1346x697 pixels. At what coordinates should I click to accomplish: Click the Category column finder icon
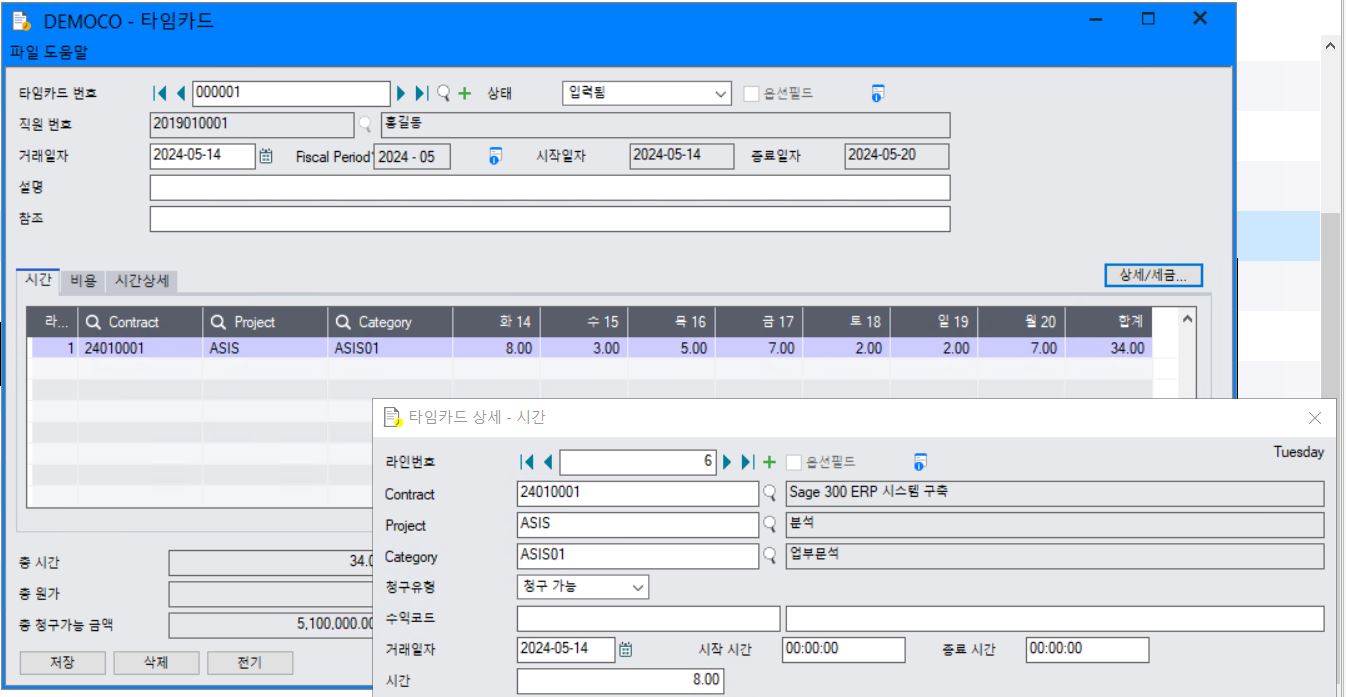tap(343, 322)
